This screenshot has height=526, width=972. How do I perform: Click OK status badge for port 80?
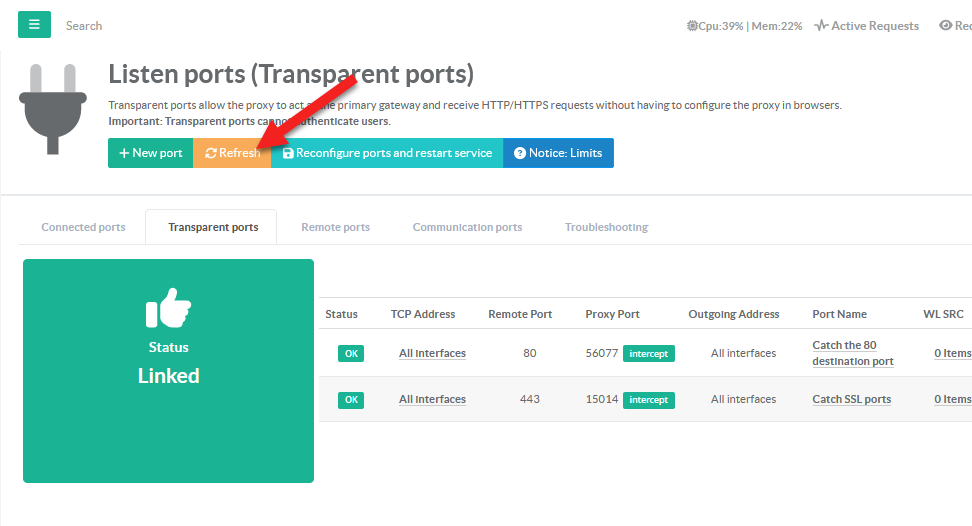pyautogui.click(x=351, y=354)
